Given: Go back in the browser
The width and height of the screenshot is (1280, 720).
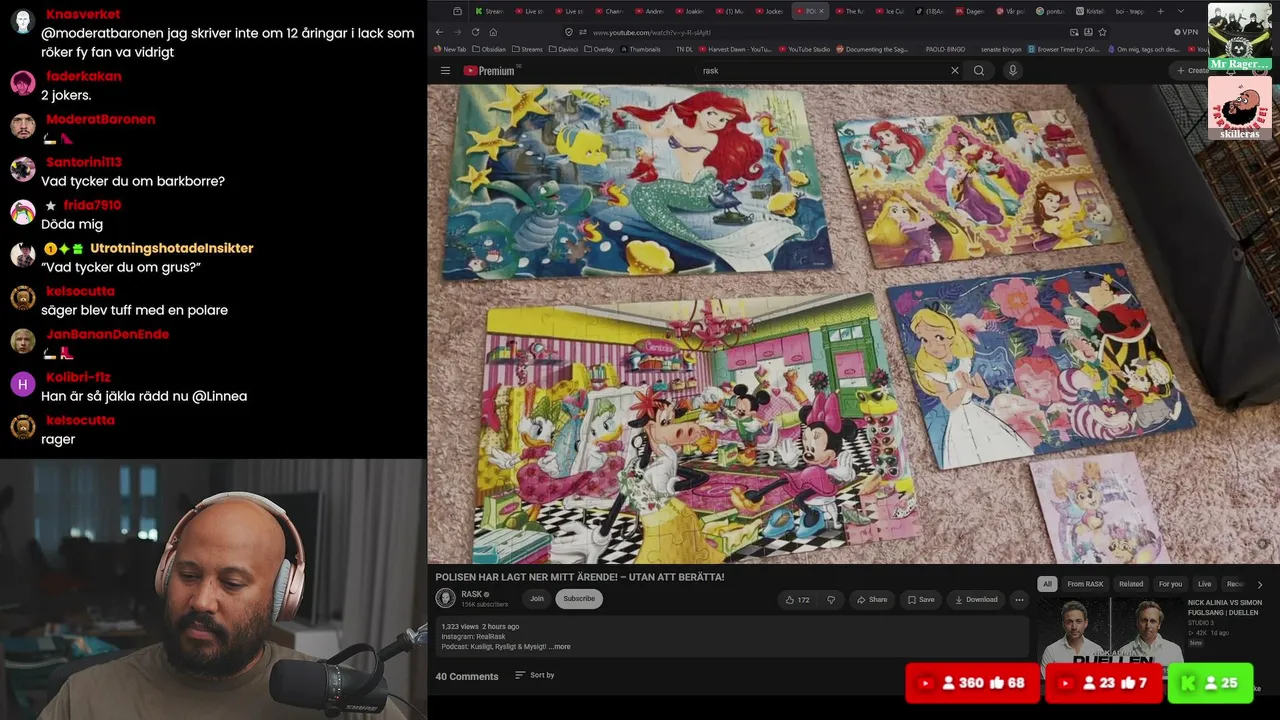Looking at the screenshot, I should [439, 32].
